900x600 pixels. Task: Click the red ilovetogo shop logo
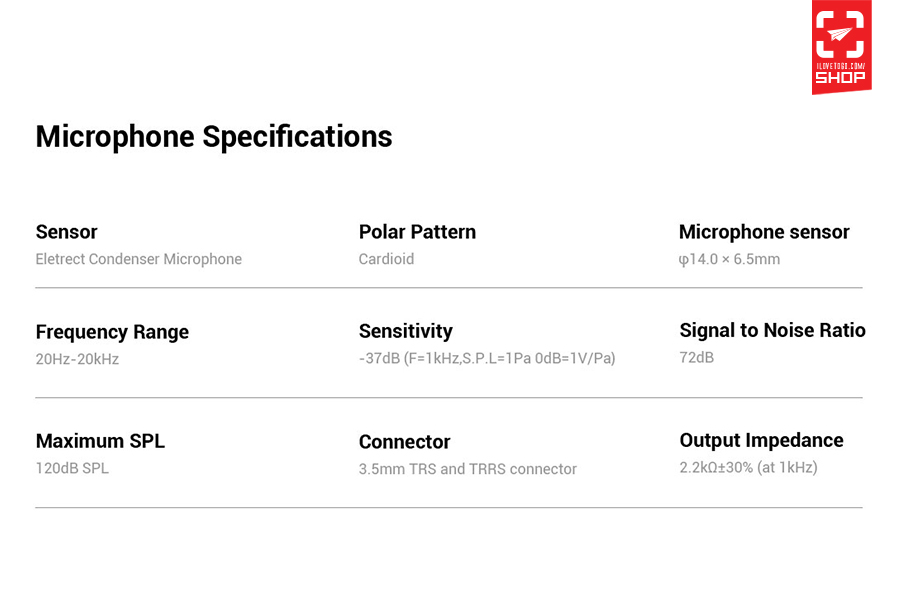click(x=841, y=47)
